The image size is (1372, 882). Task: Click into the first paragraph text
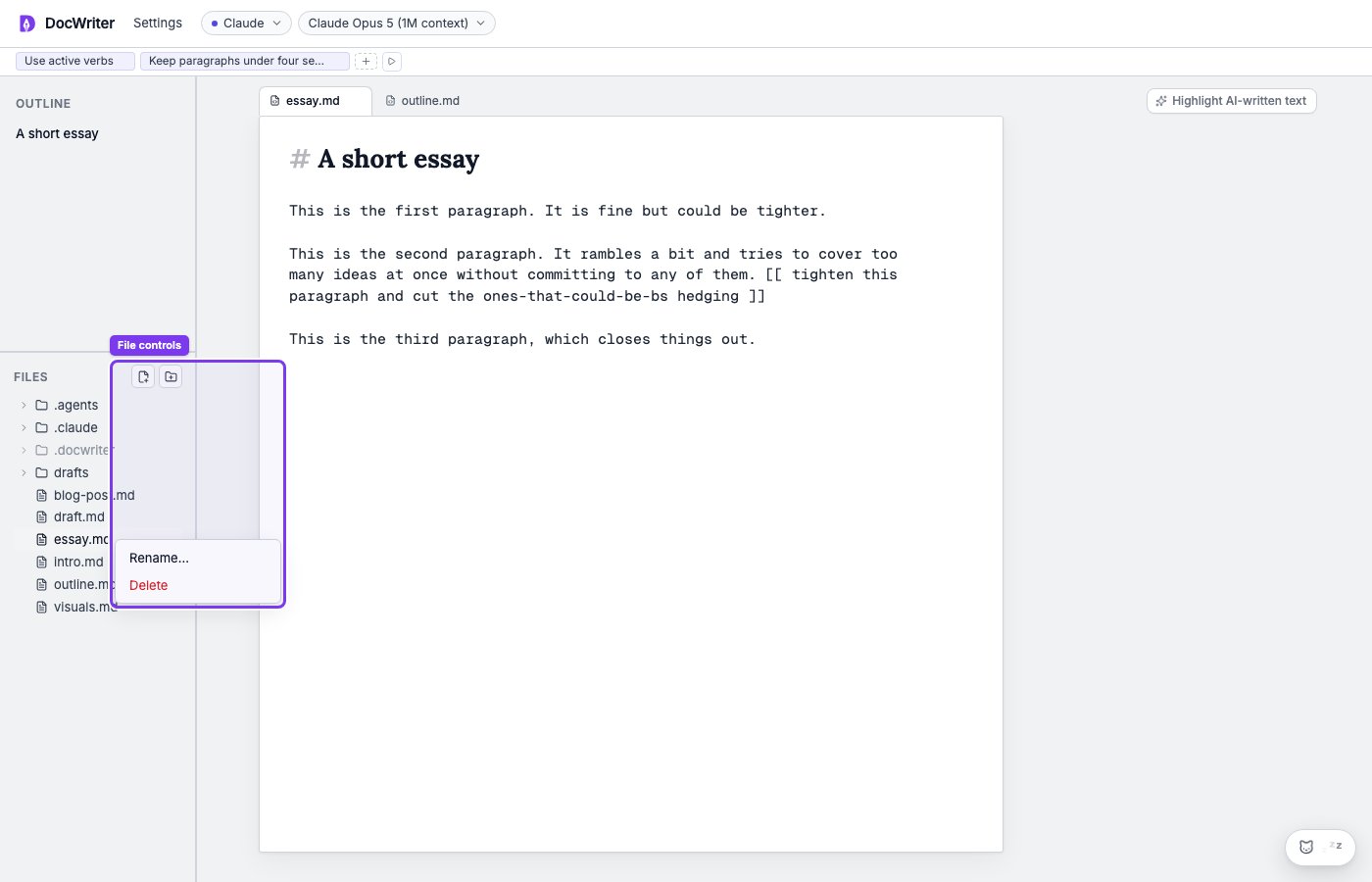(x=558, y=211)
